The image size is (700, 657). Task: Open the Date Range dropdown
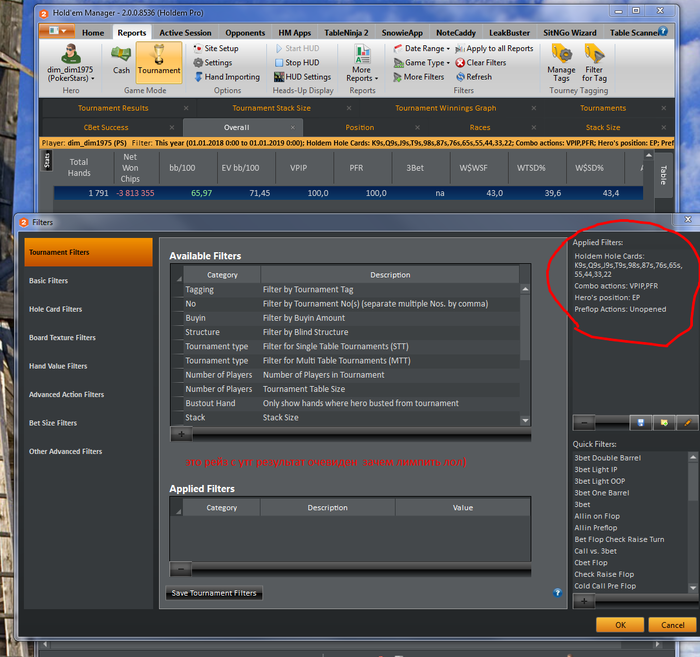(x=422, y=48)
